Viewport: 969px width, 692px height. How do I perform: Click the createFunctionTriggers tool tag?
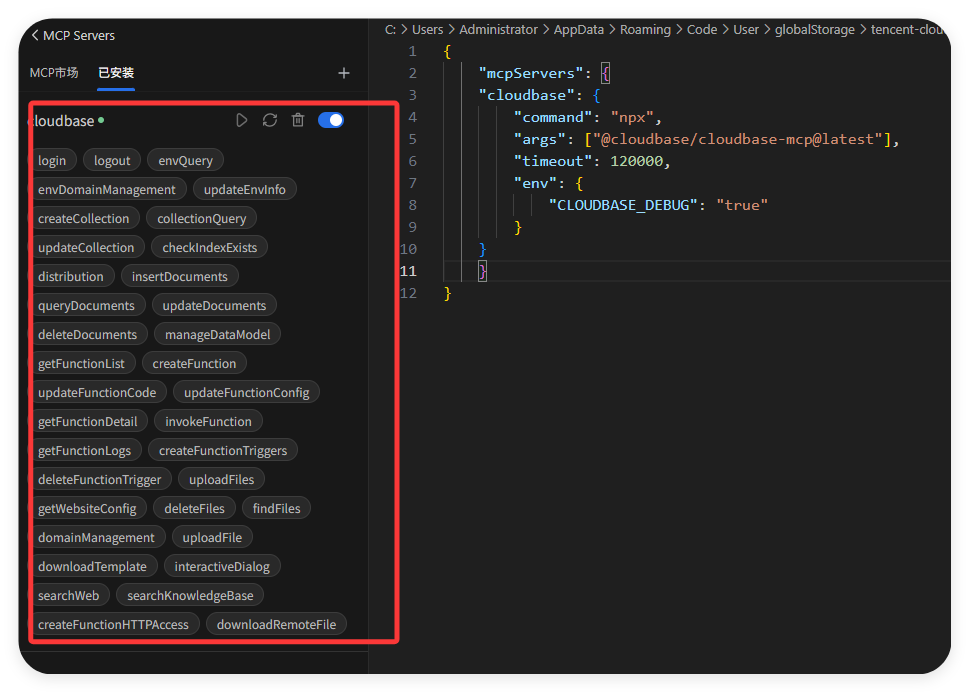[x=223, y=451]
